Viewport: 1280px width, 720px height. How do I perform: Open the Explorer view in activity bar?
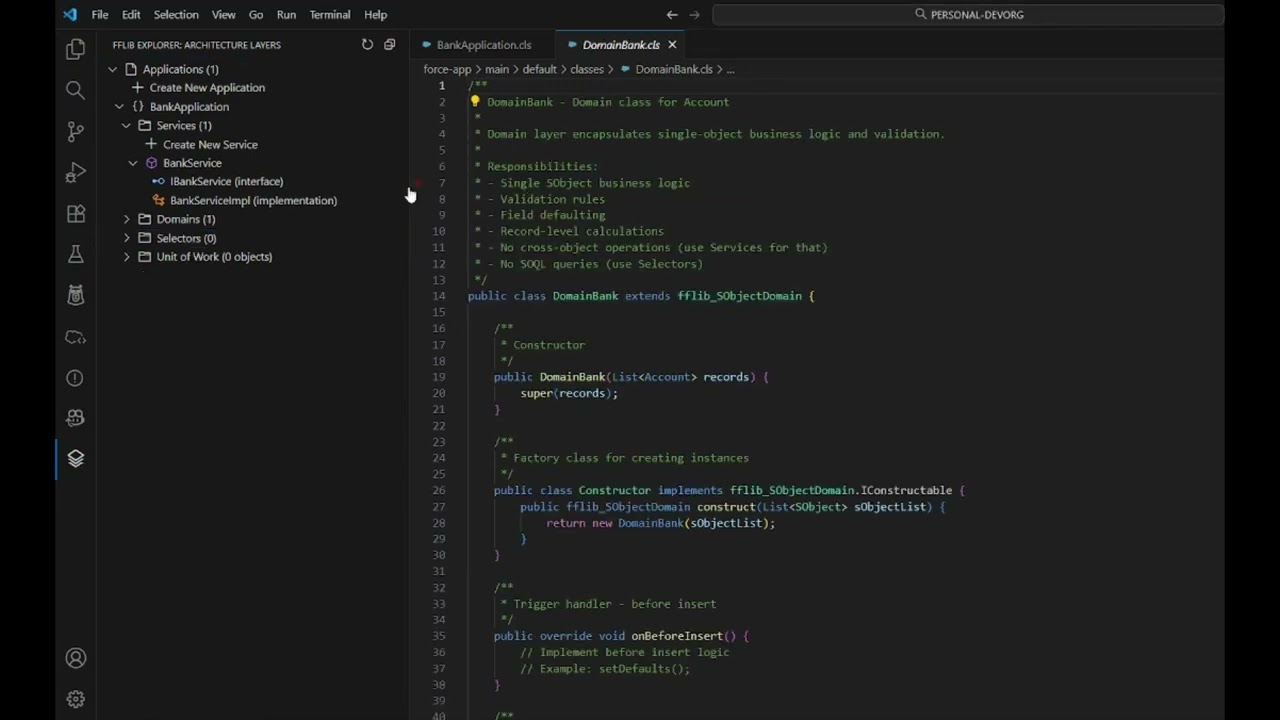(75, 49)
